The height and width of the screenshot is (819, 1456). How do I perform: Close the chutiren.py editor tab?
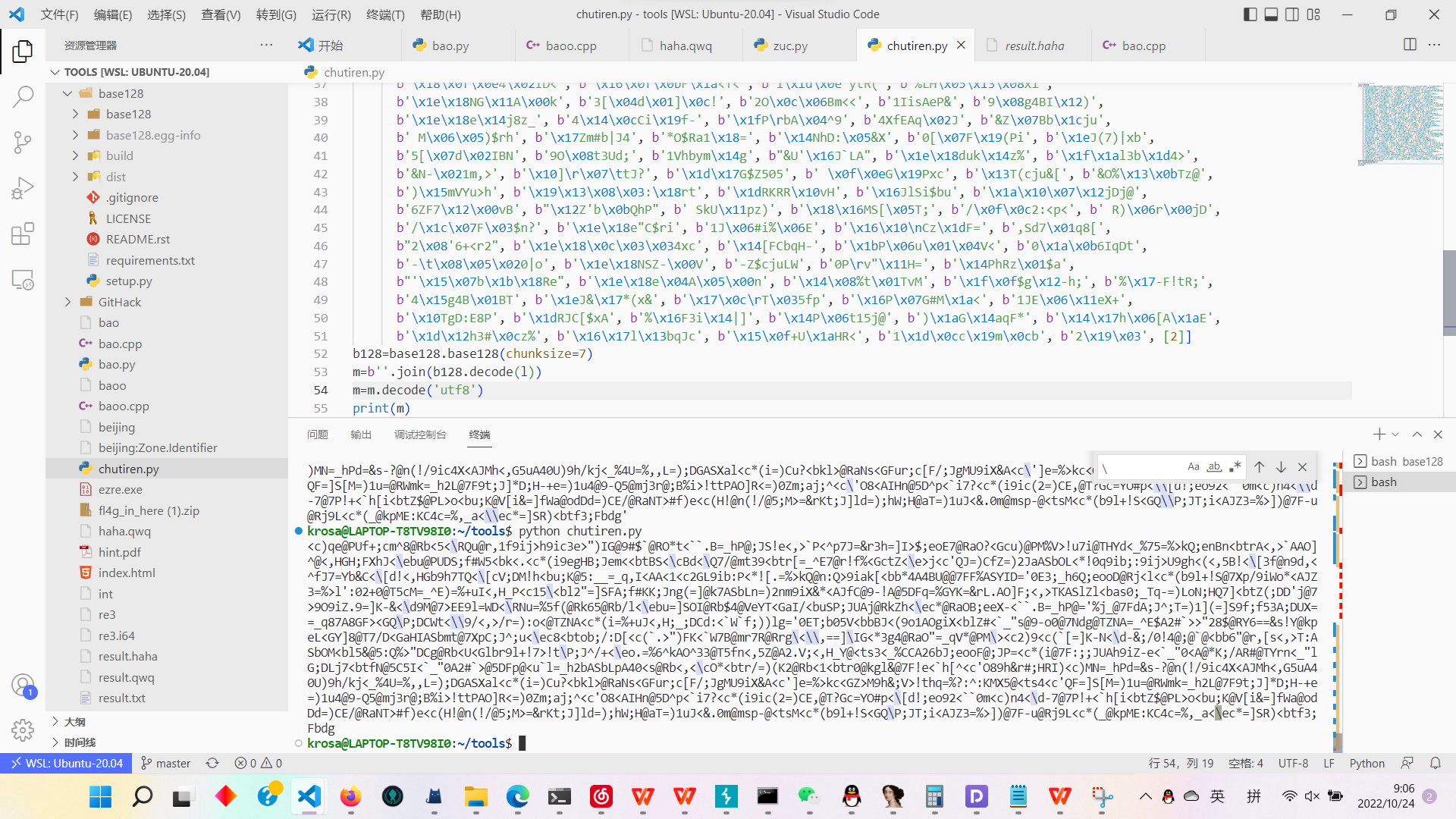coord(962,45)
